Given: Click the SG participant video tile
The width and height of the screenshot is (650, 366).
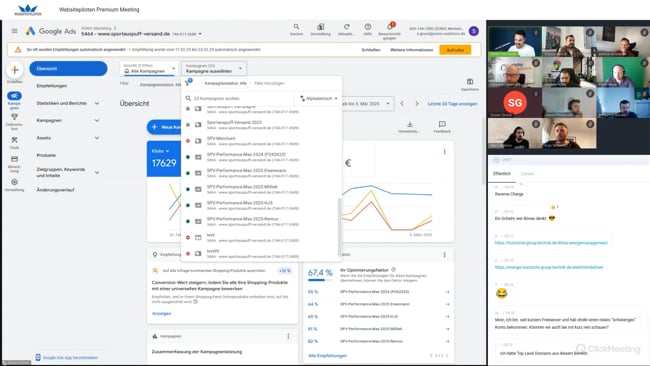Looking at the screenshot, I should (x=514, y=102).
